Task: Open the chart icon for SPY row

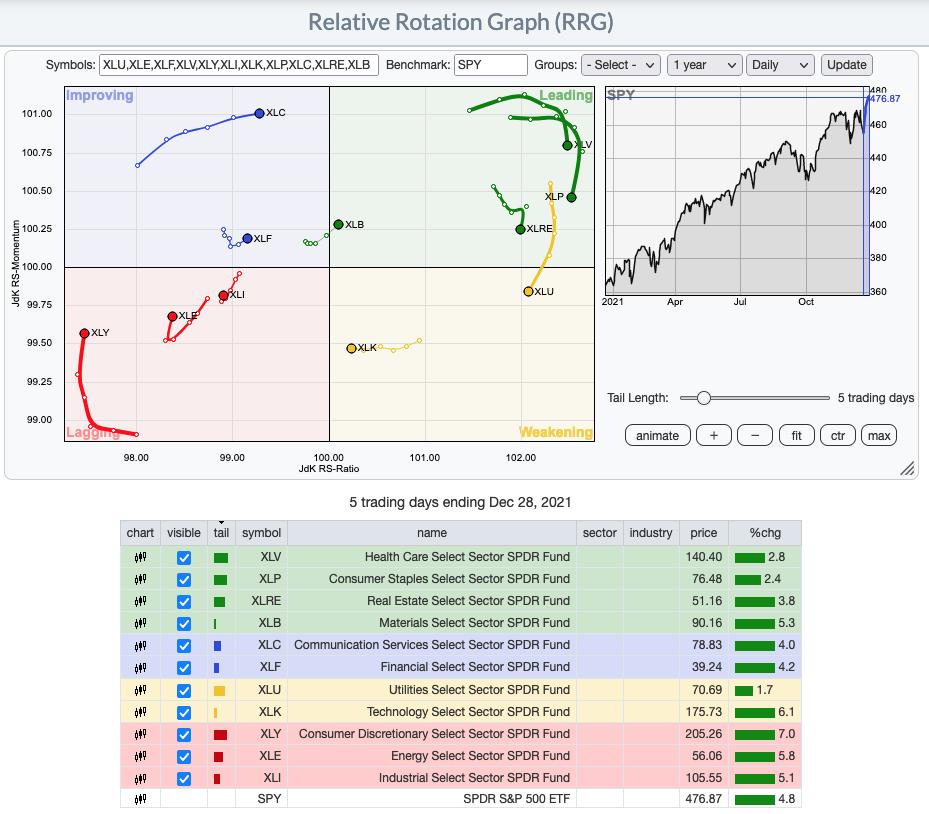Action: coord(140,799)
